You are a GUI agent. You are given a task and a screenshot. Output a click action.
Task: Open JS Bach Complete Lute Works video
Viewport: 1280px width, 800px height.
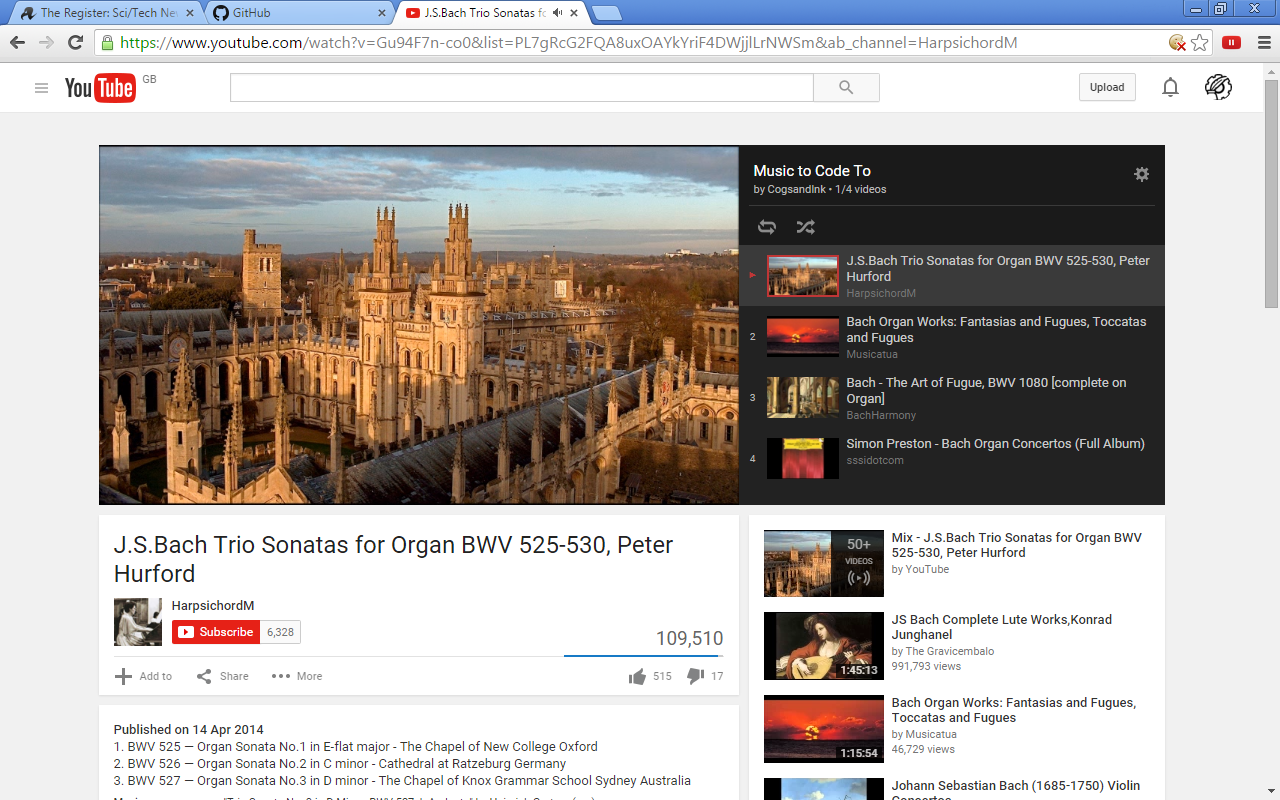1002,627
